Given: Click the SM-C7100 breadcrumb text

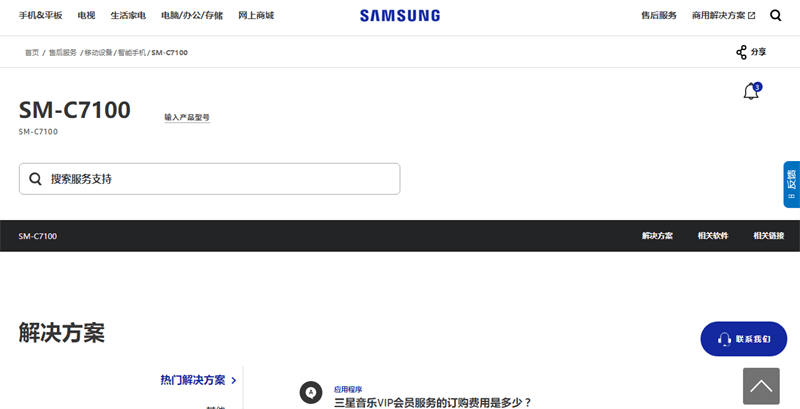Looking at the screenshot, I should click(169, 53).
